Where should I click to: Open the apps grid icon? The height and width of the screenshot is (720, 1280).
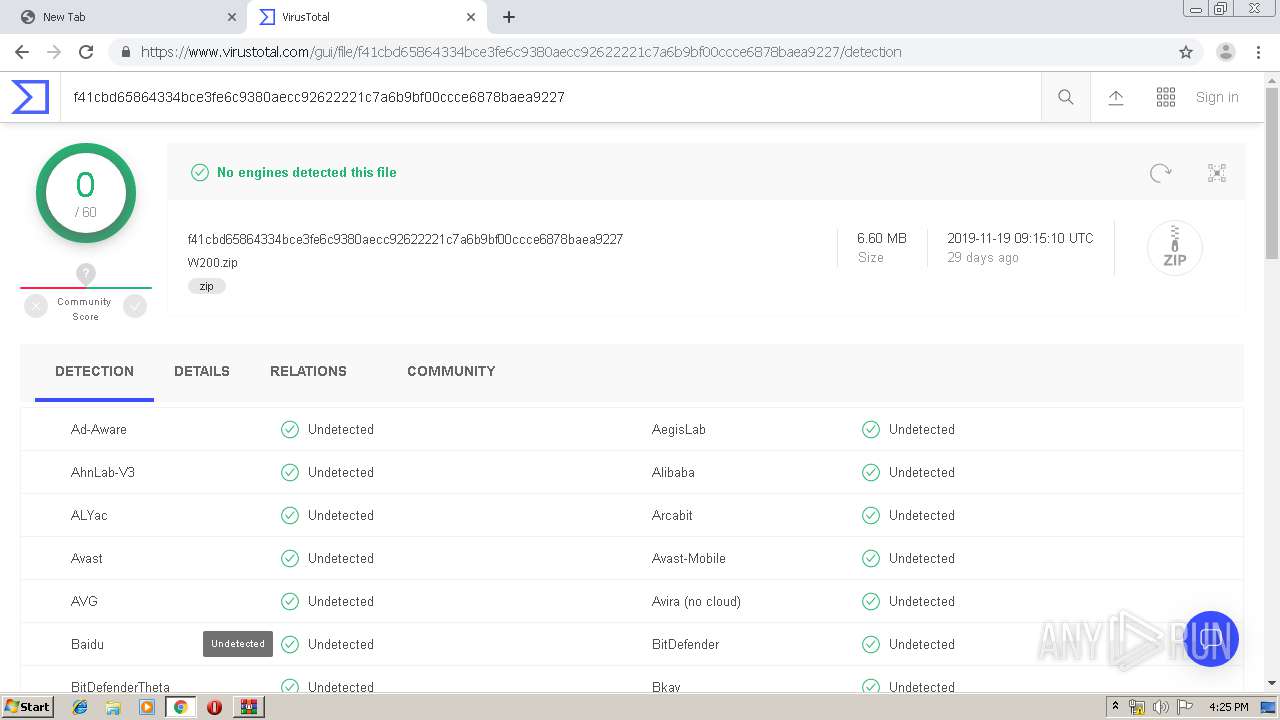1166,97
